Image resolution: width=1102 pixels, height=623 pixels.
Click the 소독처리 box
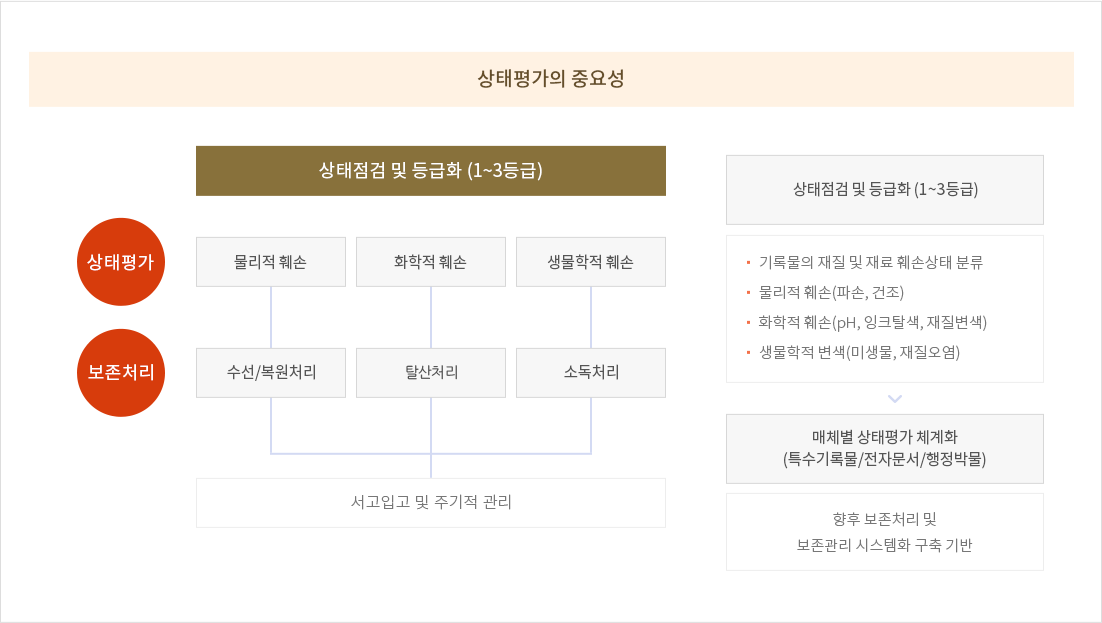(591, 373)
